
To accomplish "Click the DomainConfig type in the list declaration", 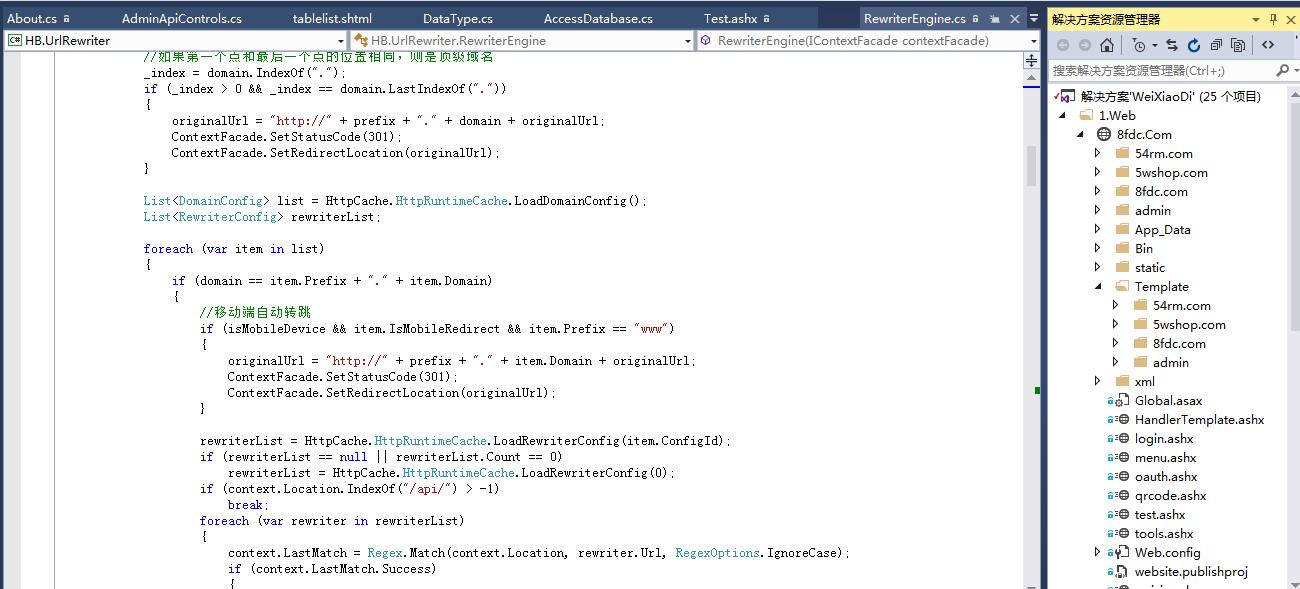I will pos(220,200).
